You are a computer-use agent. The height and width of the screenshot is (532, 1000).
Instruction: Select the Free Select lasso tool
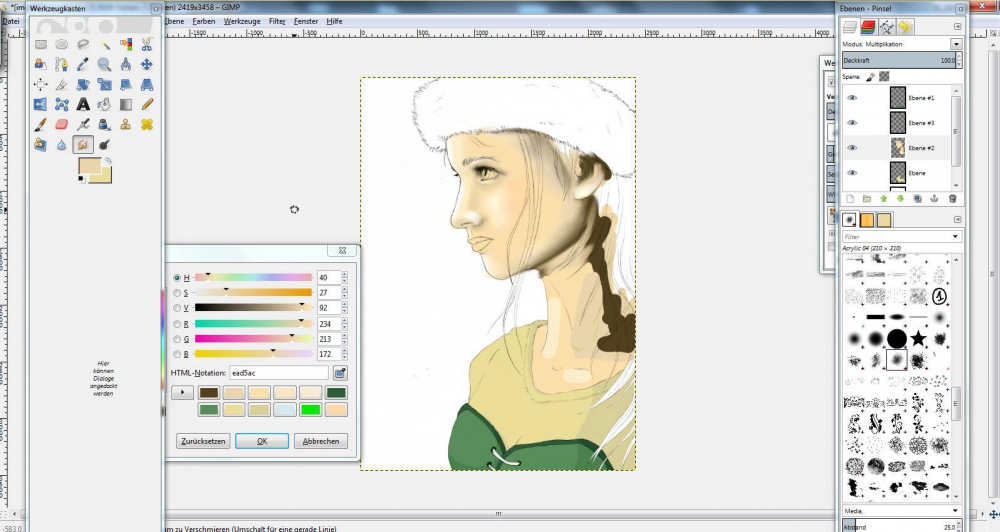[83, 45]
